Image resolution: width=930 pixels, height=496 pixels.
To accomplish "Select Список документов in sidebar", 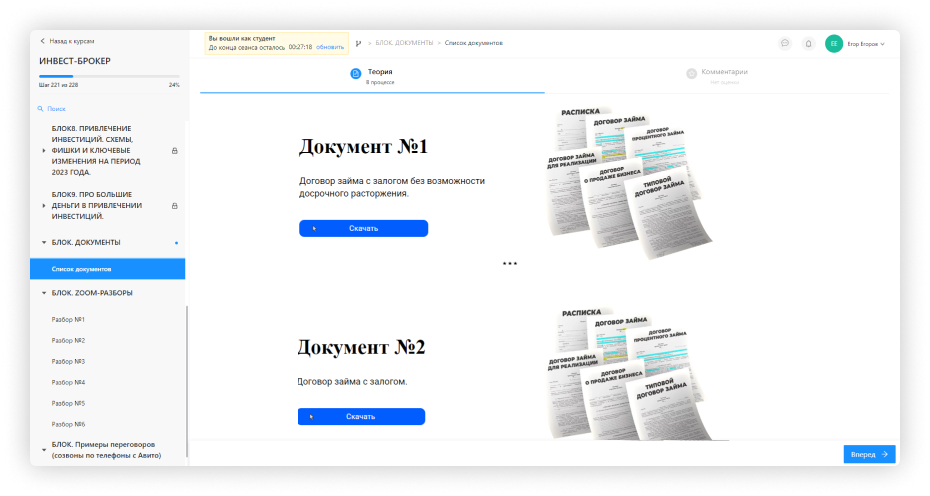I will 107,269.
